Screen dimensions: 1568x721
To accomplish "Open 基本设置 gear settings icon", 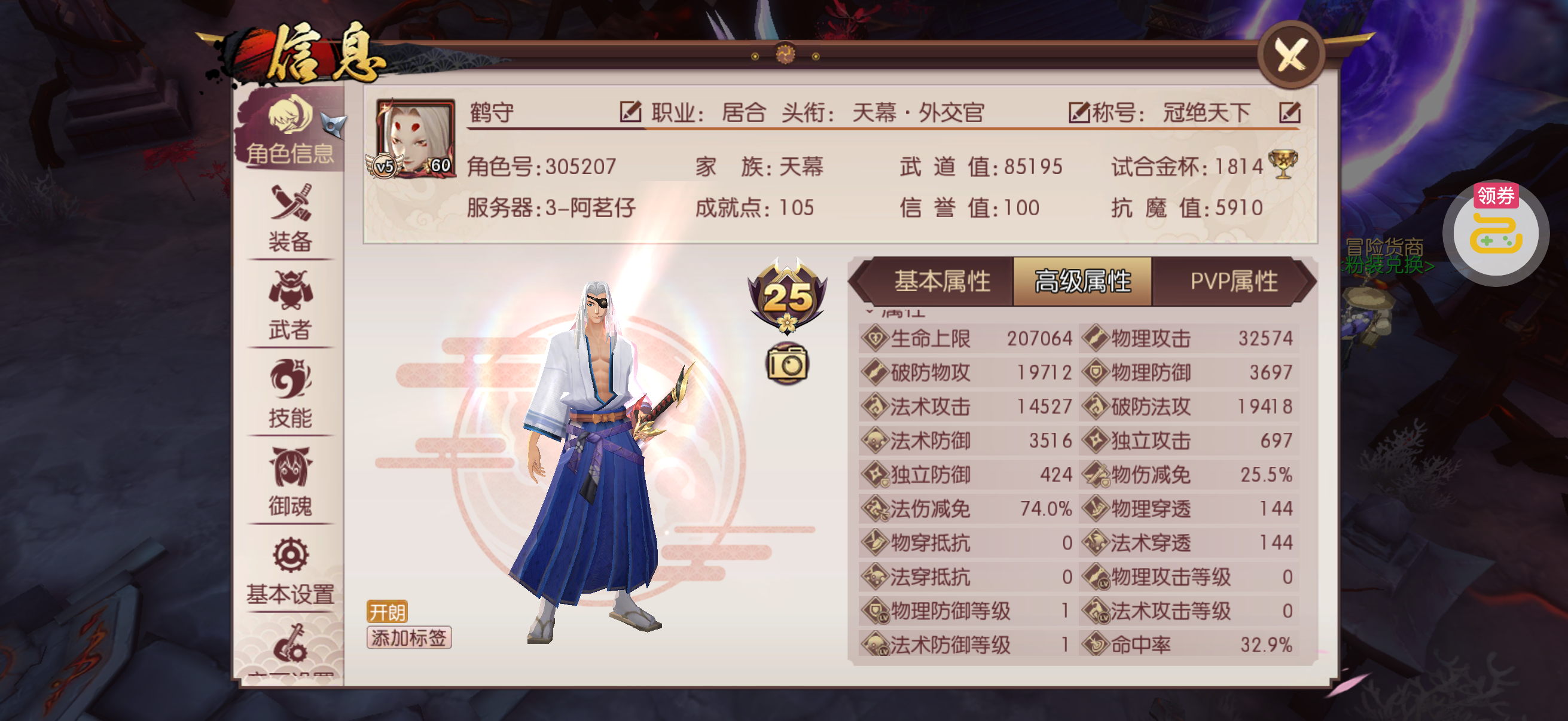I will (291, 570).
